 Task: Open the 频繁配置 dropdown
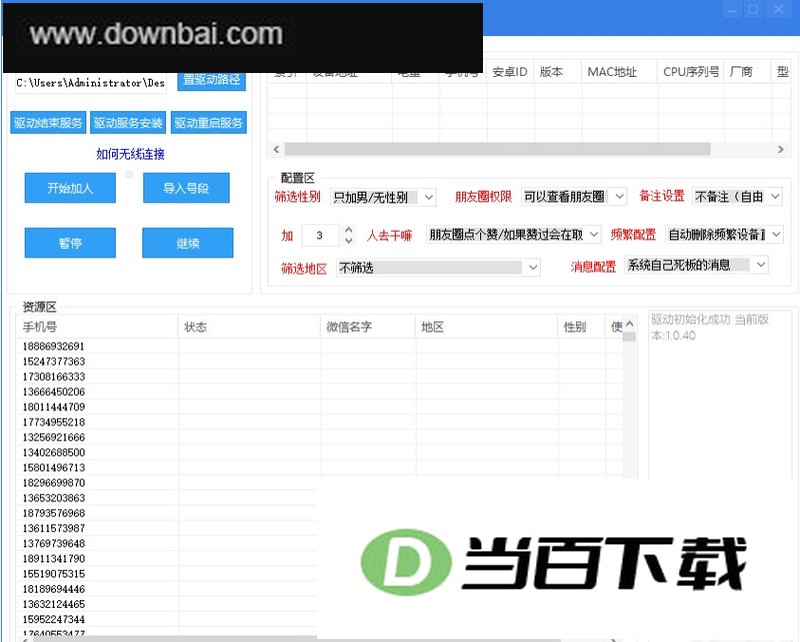point(724,234)
